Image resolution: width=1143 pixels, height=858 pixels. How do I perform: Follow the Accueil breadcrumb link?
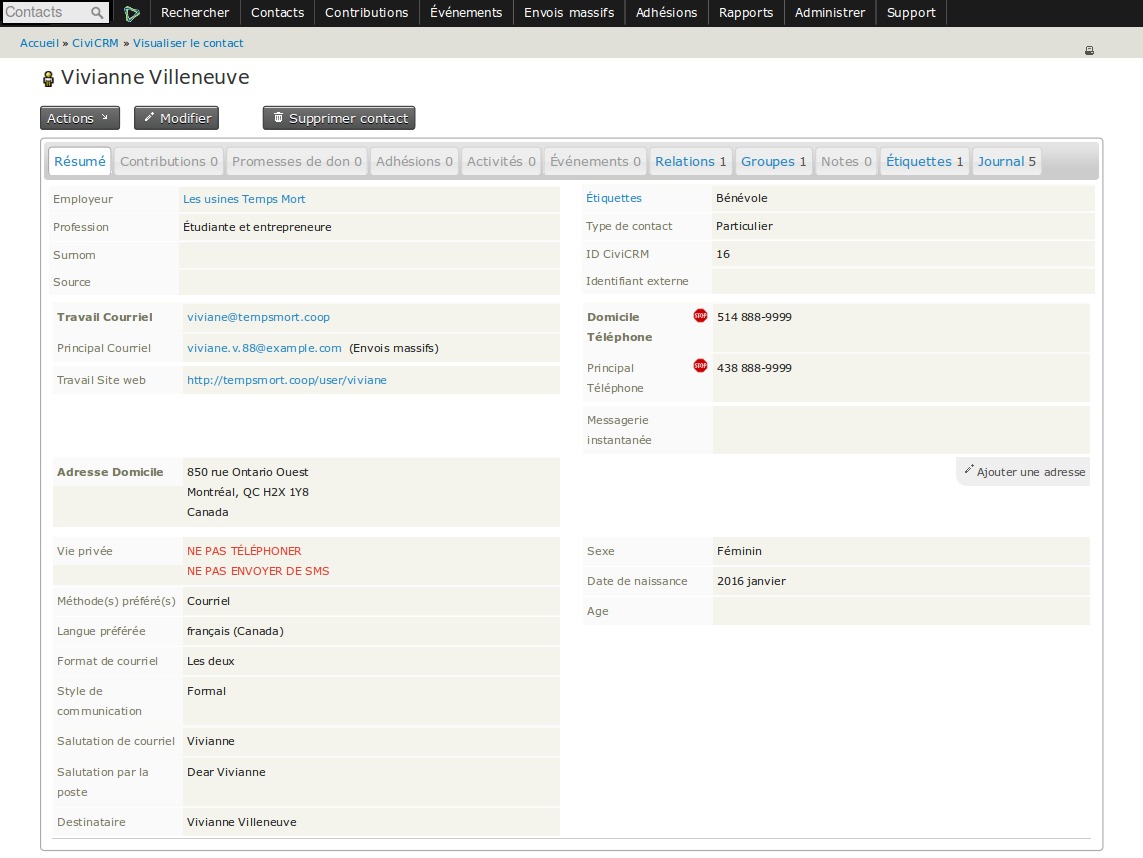click(39, 44)
